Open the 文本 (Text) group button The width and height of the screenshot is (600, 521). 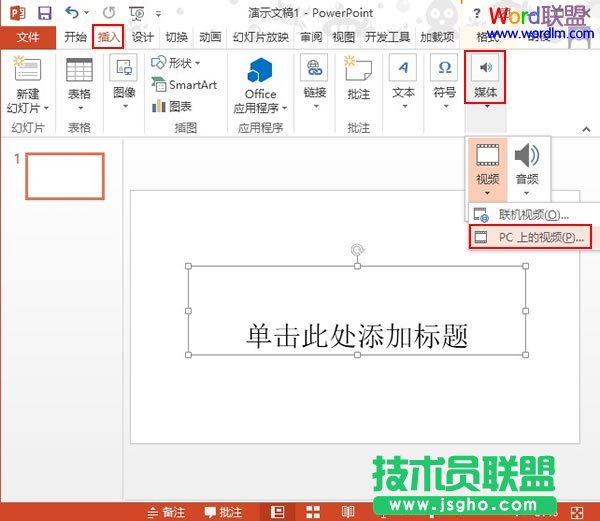click(x=403, y=81)
